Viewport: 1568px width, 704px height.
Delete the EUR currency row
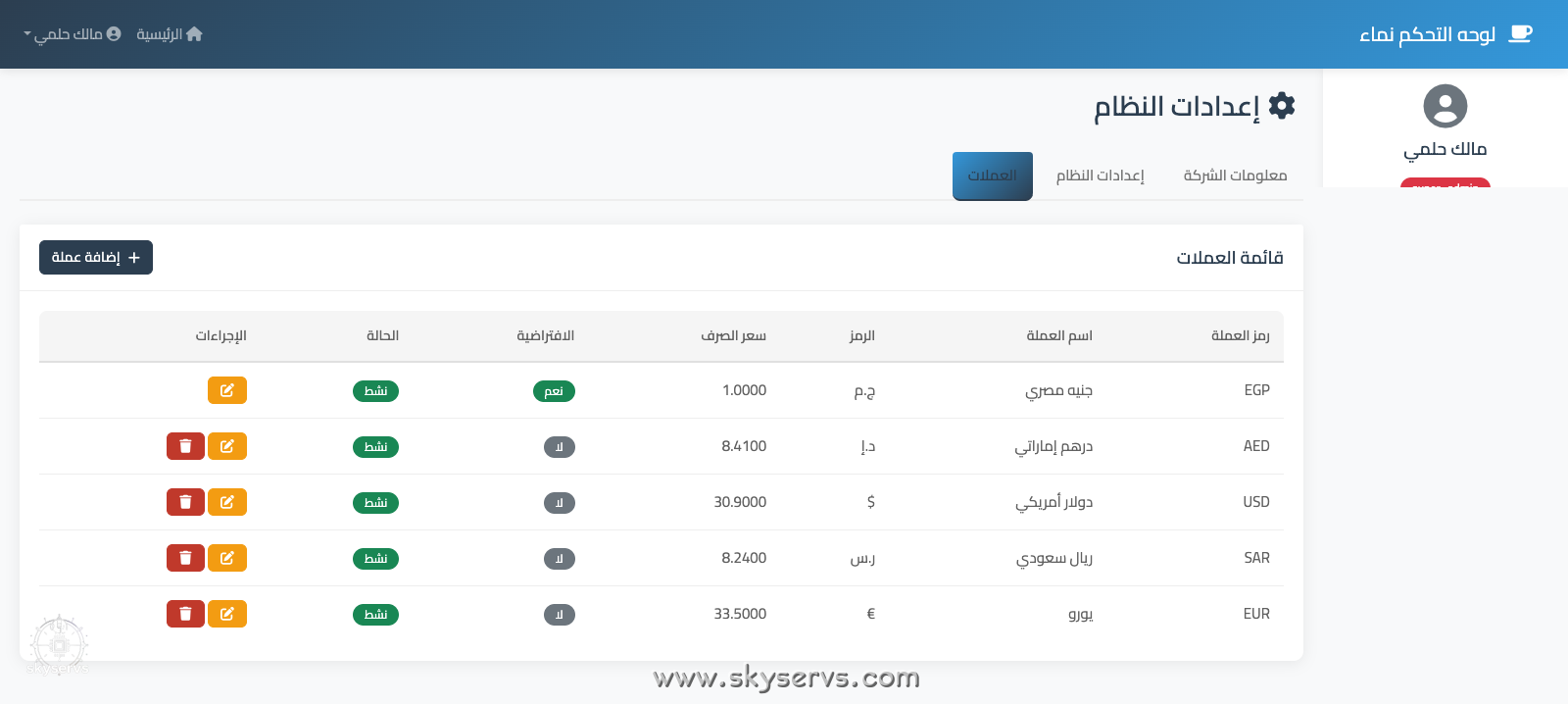[185, 614]
